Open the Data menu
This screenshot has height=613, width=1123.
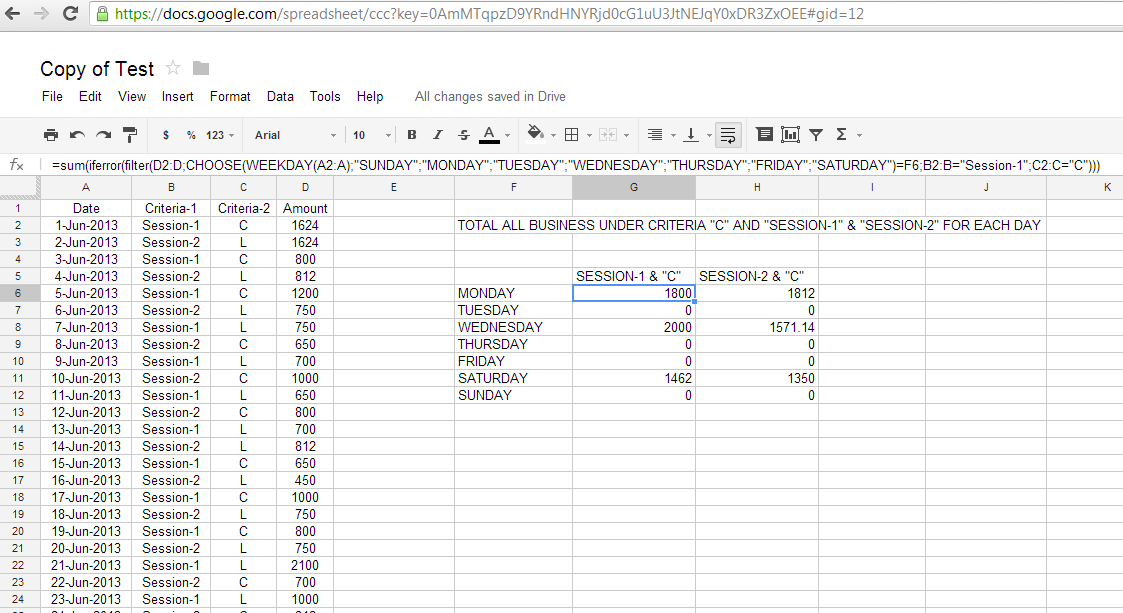[277, 96]
